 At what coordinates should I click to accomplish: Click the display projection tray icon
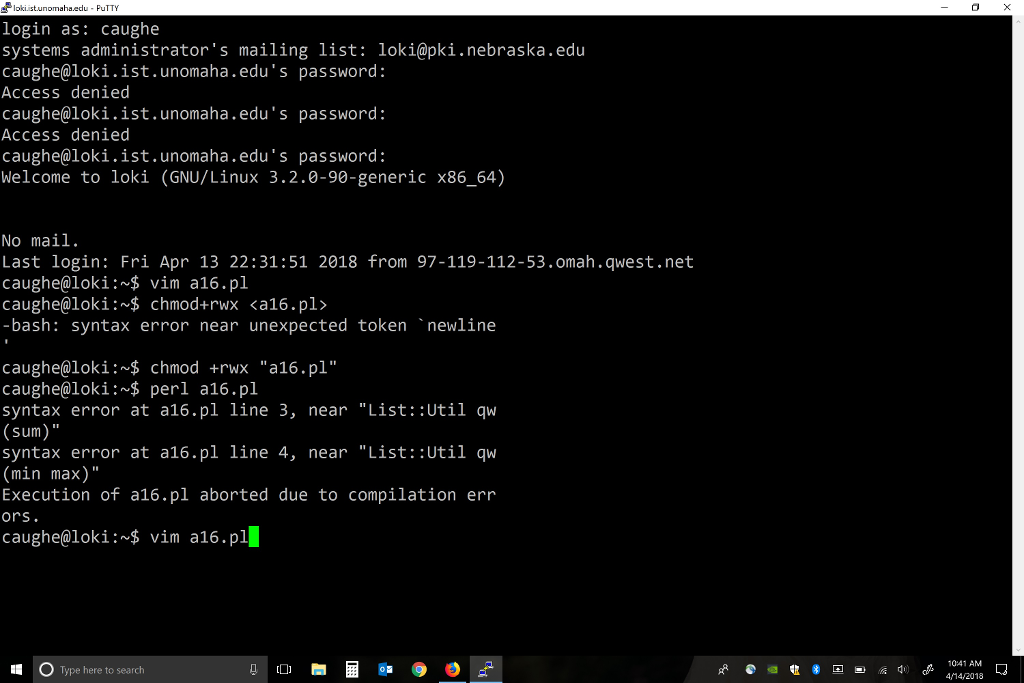838,669
